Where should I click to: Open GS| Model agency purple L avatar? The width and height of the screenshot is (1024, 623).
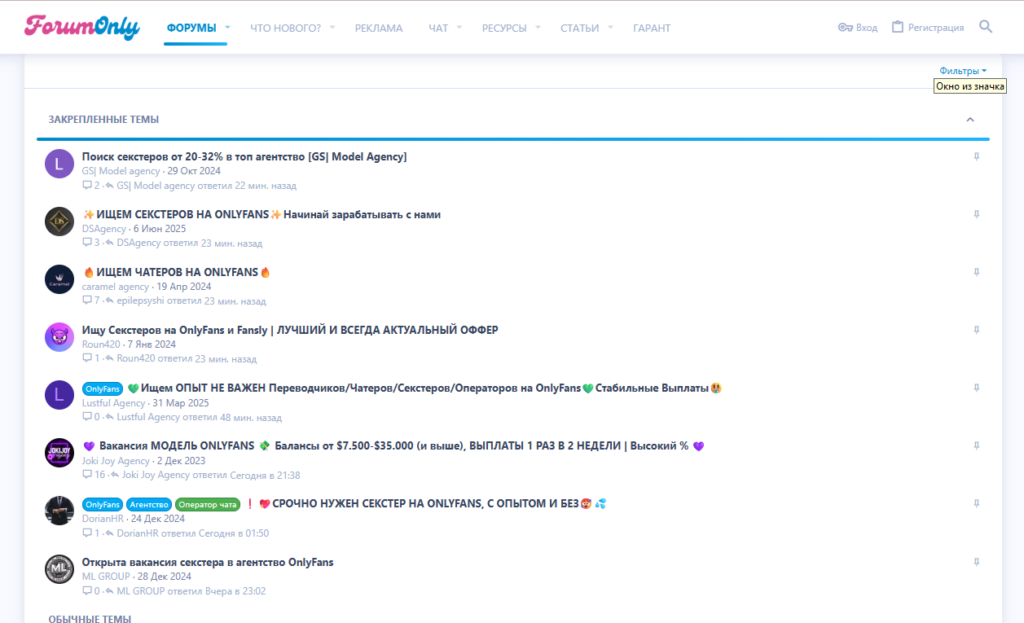[x=59, y=163]
